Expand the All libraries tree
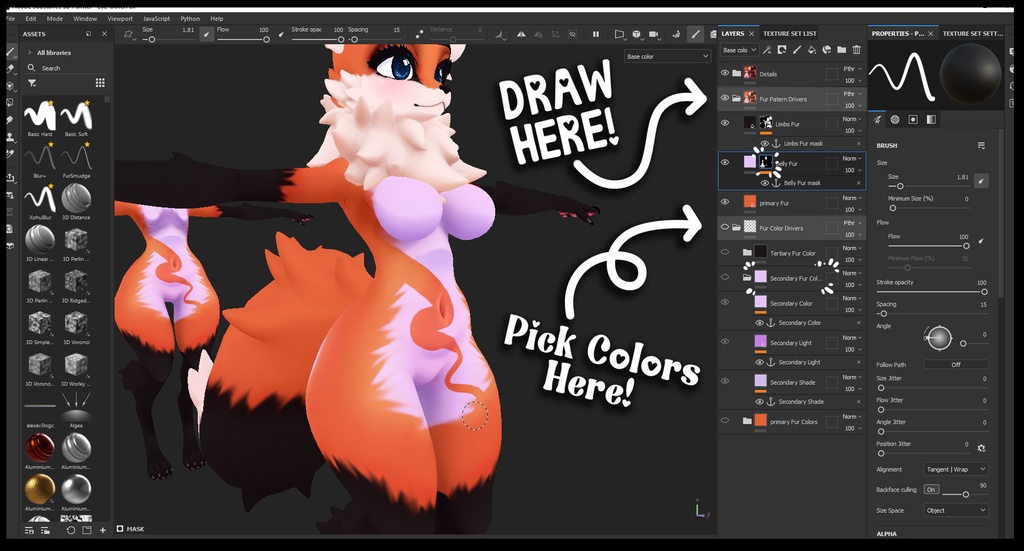 point(29,52)
